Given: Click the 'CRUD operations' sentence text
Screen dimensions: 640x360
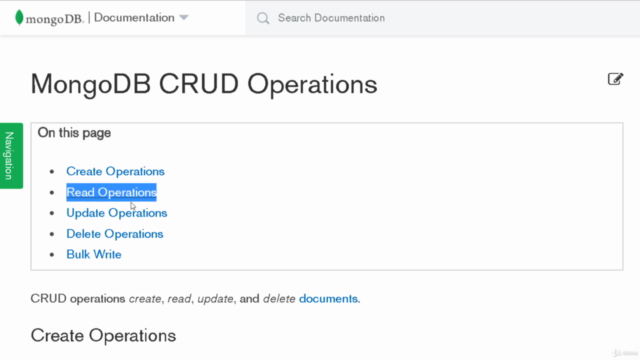Looking at the screenshot, I should pos(196,299).
